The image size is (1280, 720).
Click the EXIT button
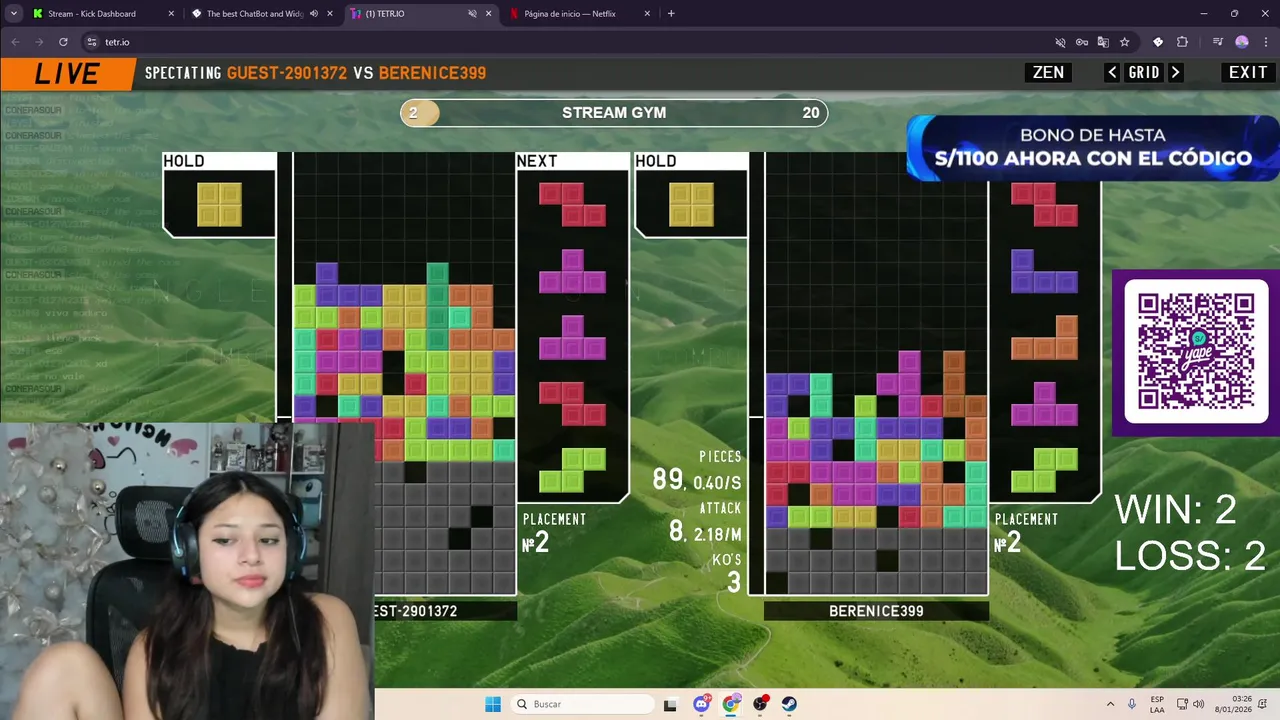tap(1248, 73)
